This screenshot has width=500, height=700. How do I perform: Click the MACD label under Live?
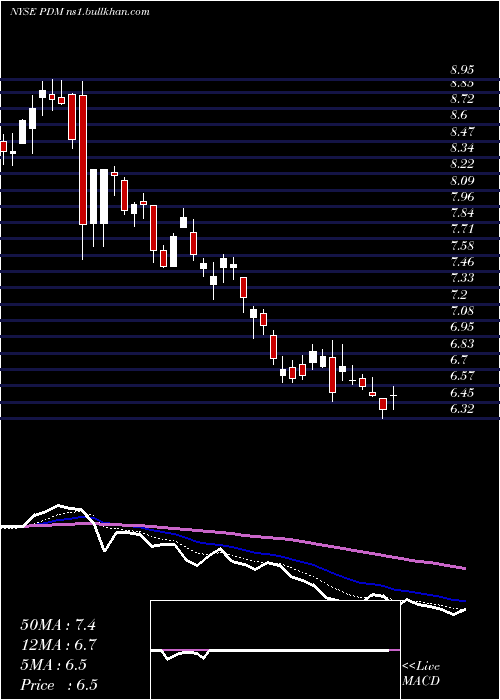point(421,682)
